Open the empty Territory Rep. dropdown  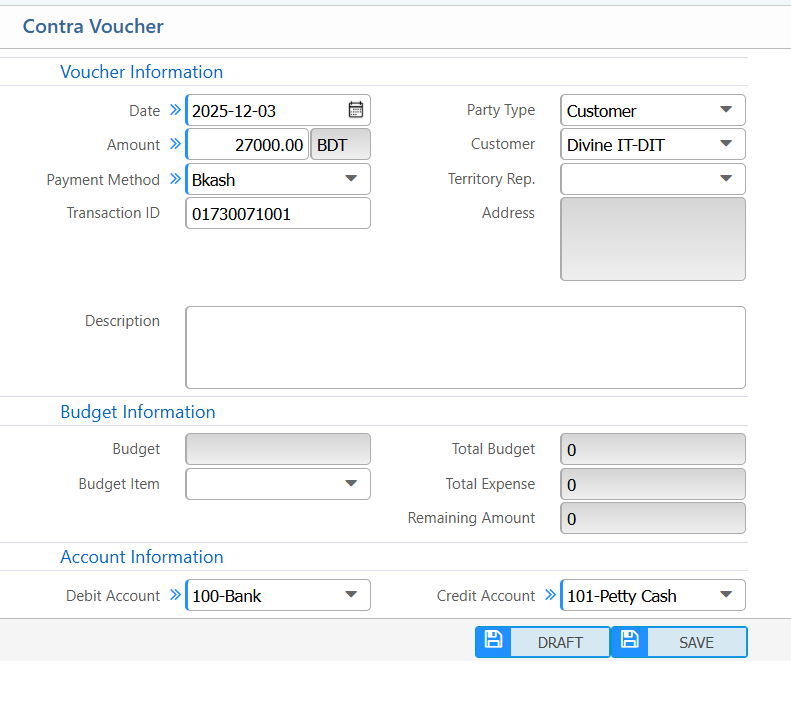pyautogui.click(x=653, y=179)
